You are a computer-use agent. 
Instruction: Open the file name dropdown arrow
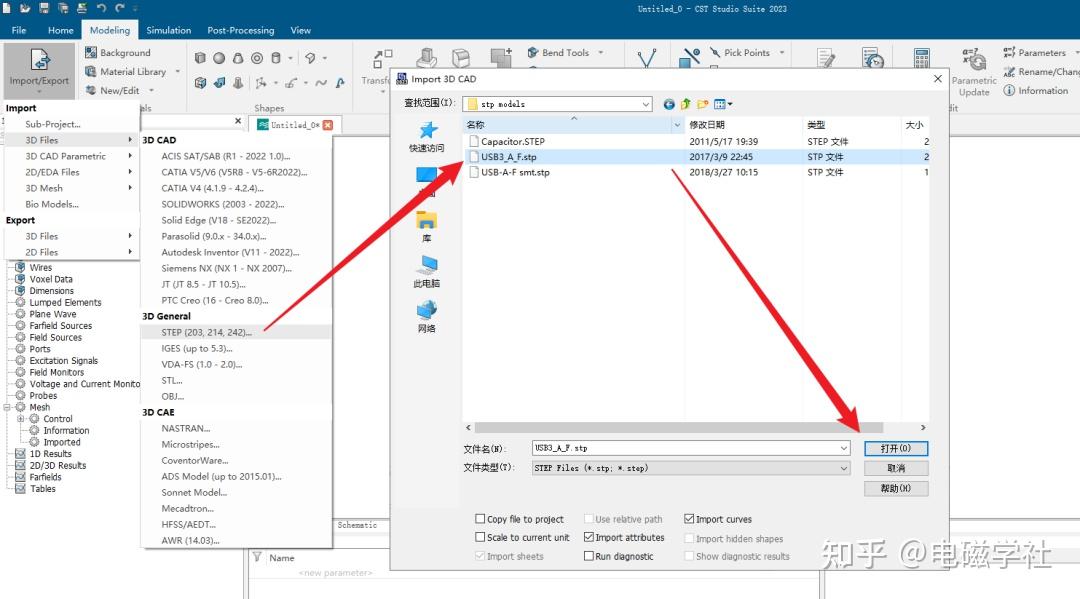pos(844,448)
